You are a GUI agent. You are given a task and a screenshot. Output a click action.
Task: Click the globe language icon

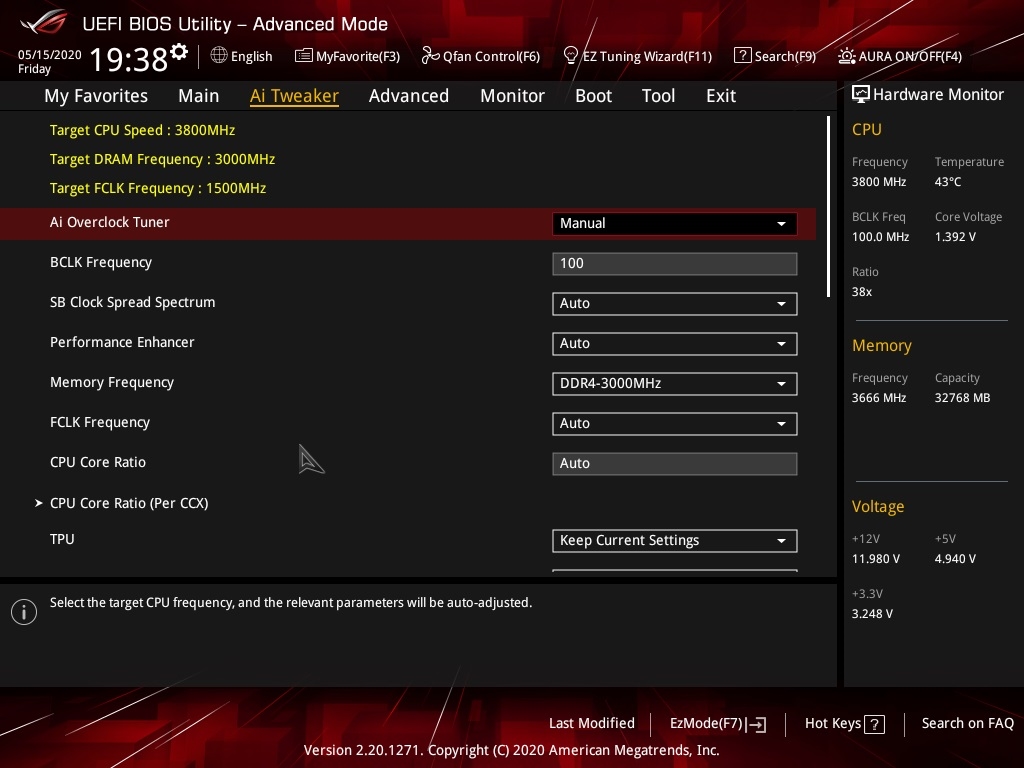click(x=219, y=56)
